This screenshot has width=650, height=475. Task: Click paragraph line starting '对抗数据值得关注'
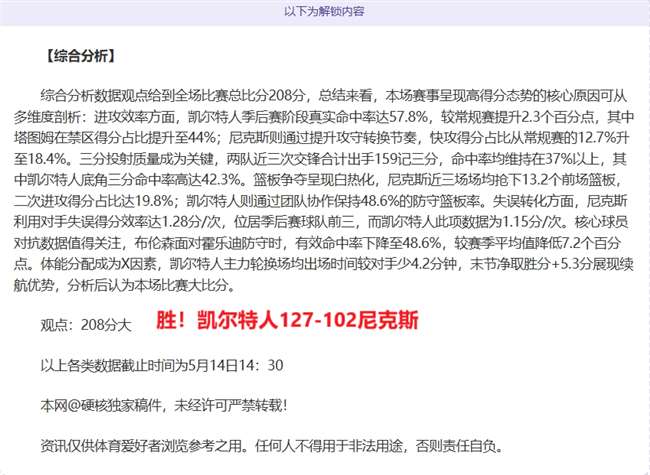coord(317,242)
